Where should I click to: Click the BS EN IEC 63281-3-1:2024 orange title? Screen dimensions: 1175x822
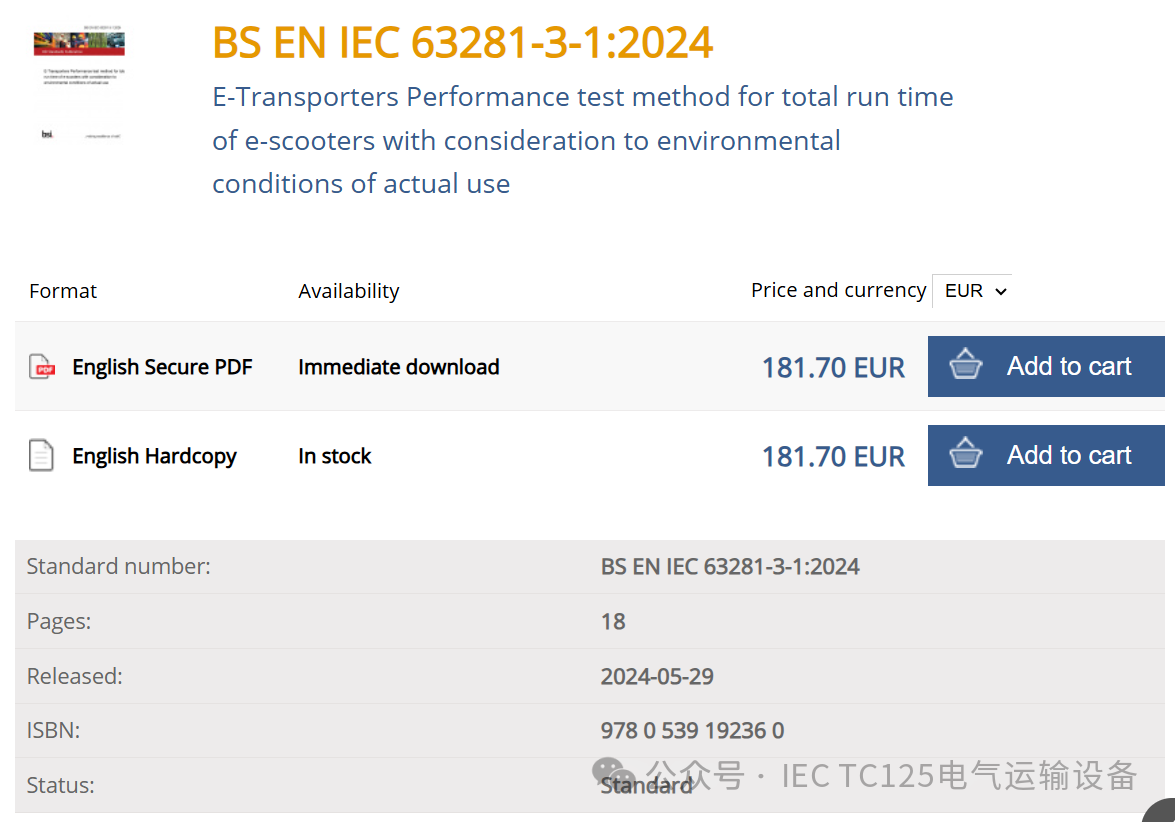(462, 43)
